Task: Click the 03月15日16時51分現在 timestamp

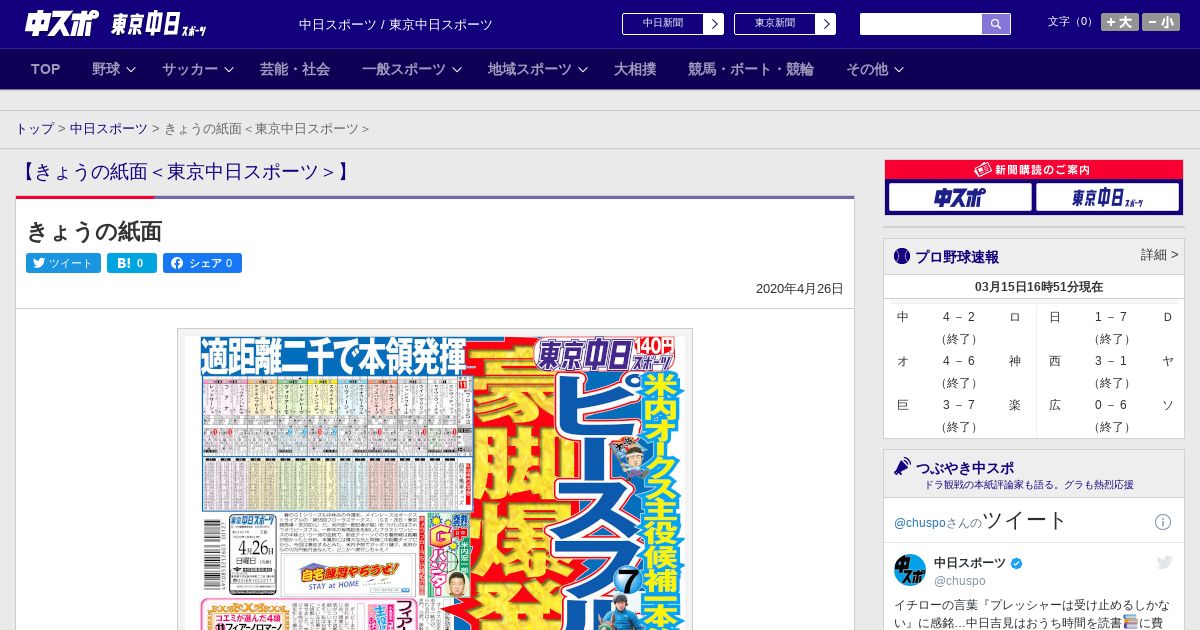Action: pos(1039,287)
